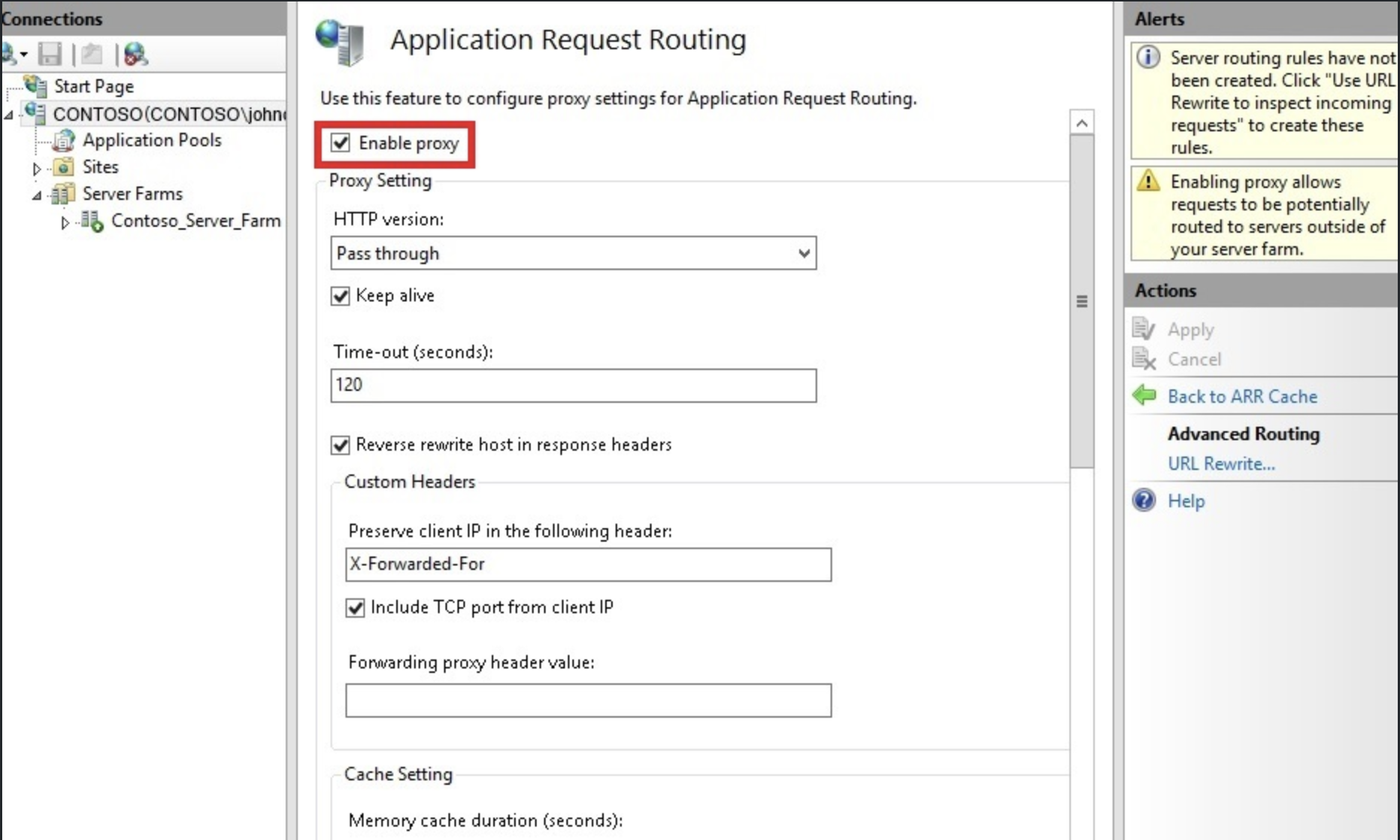The height and width of the screenshot is (840, 1400).
Task: Click the Proxy Setting group label
Action: (x=381, y=181)
